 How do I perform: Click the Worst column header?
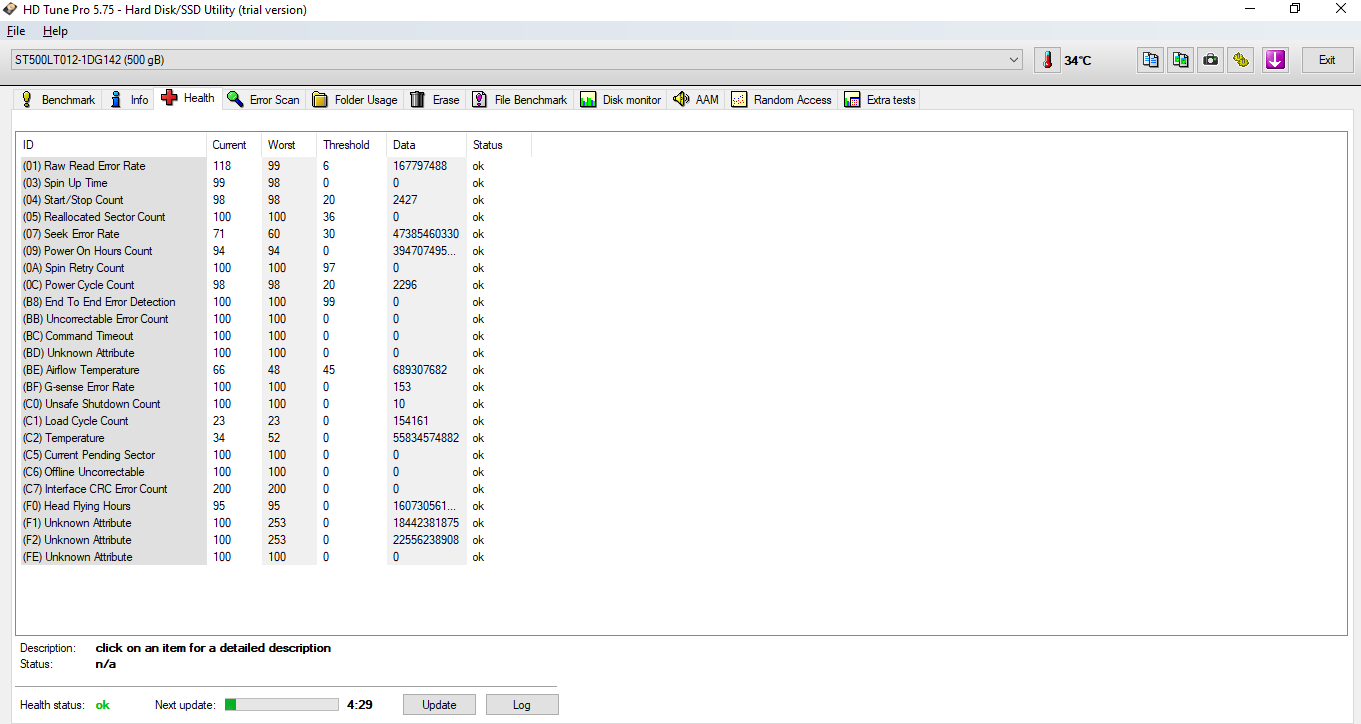289,145
